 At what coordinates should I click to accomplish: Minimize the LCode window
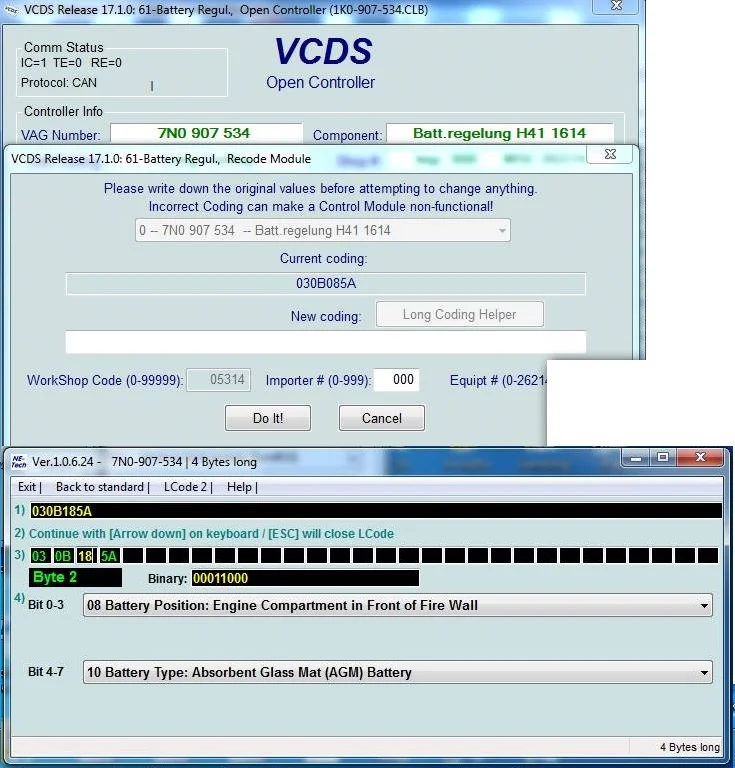point(636,458)
